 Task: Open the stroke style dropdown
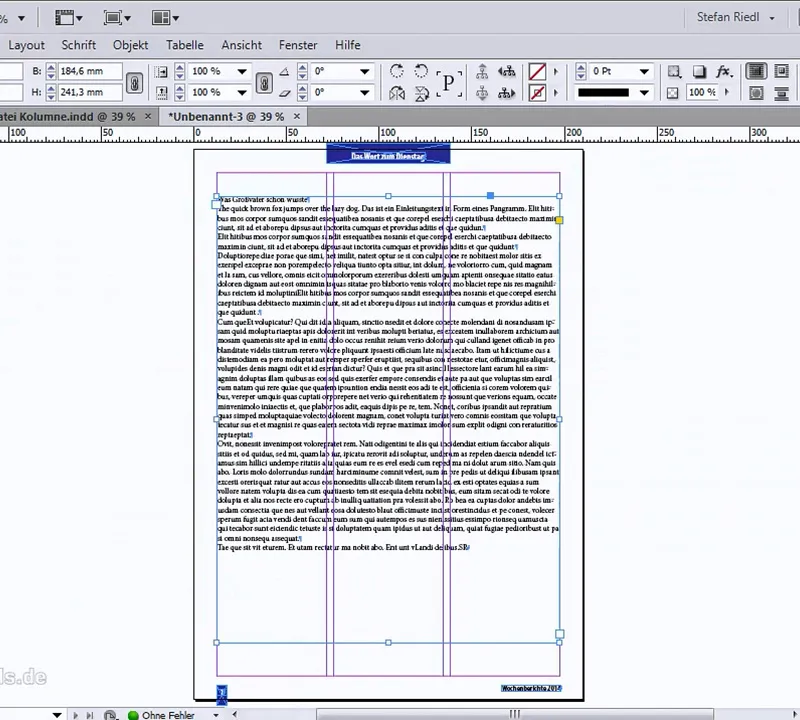644,93
